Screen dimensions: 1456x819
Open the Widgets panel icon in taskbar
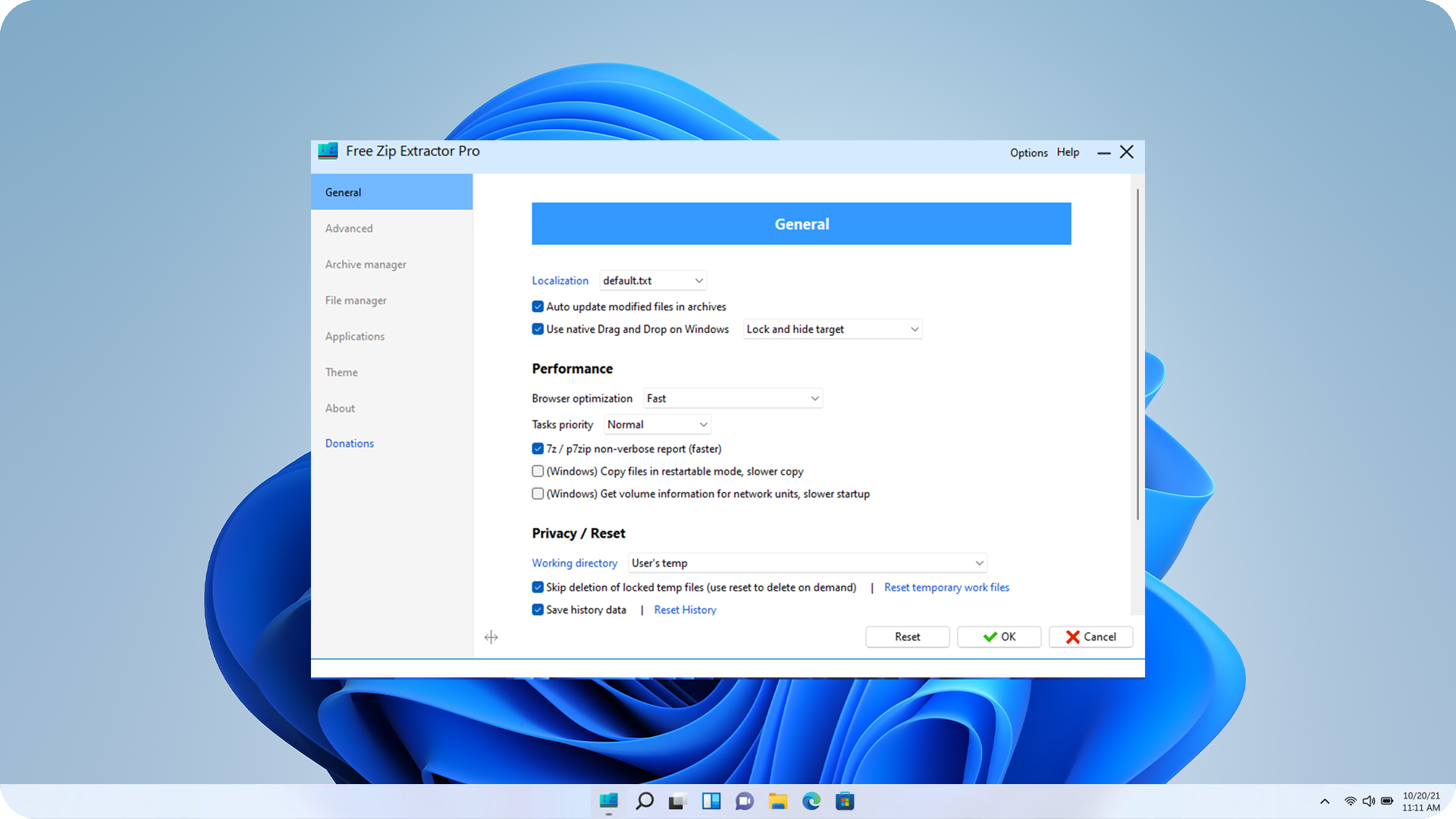(x=711, y=801)
